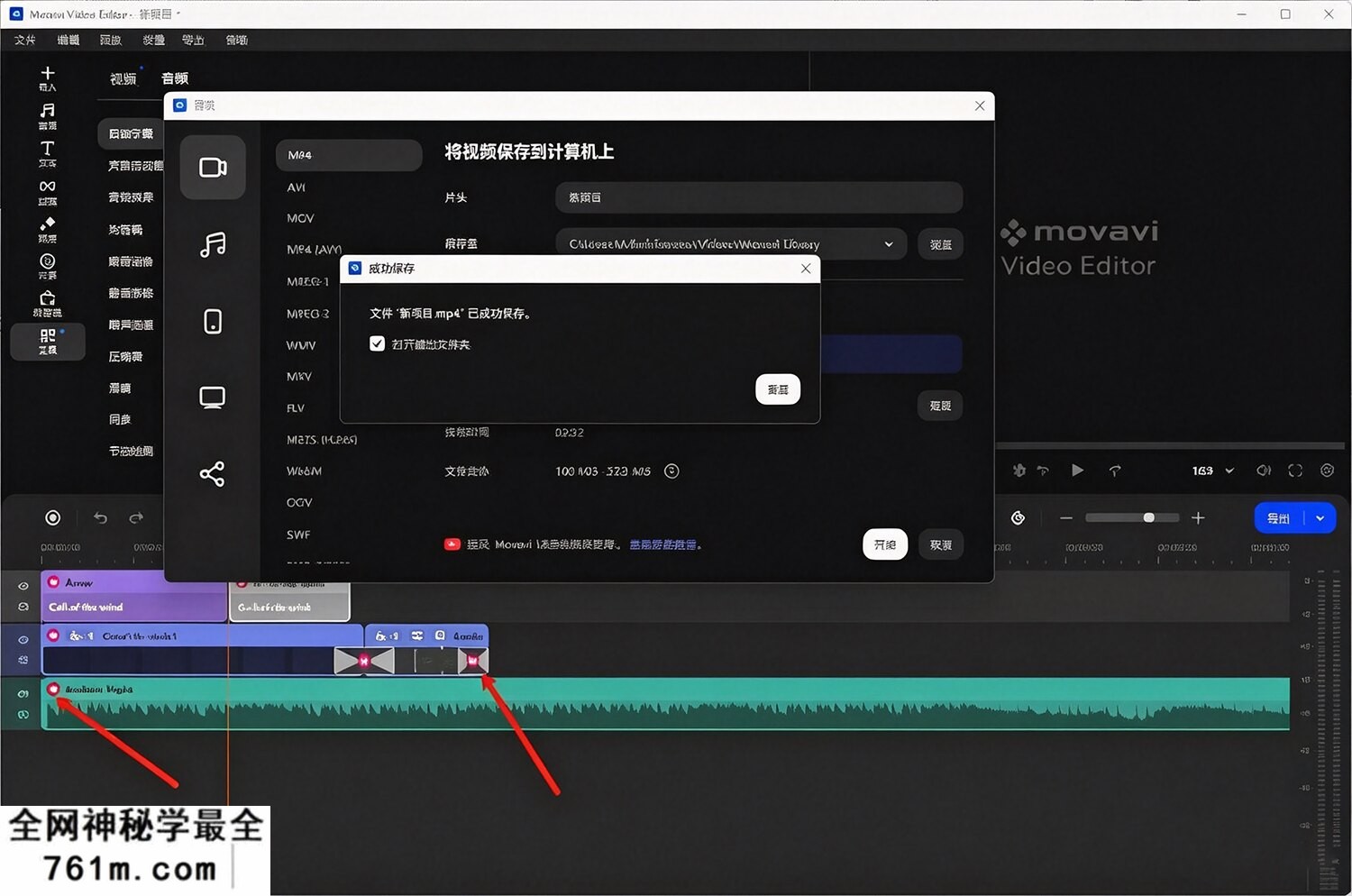Click the pink badge on the green audio clip

(x=53, y=690)
